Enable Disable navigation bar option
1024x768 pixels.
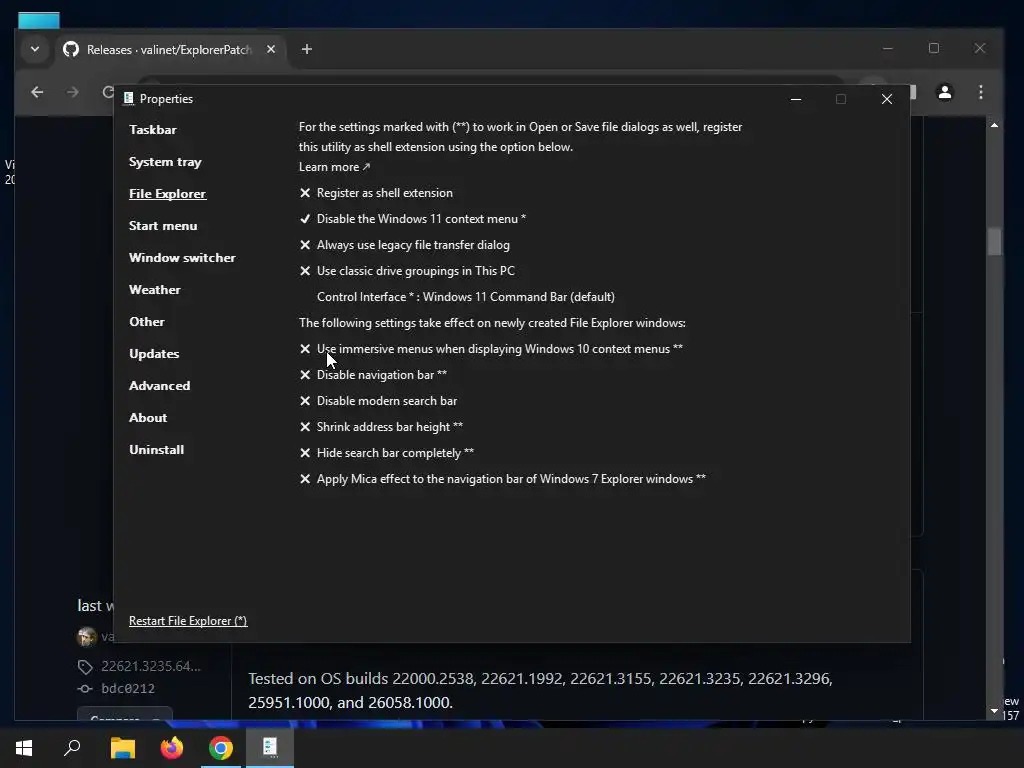[373, 375]
